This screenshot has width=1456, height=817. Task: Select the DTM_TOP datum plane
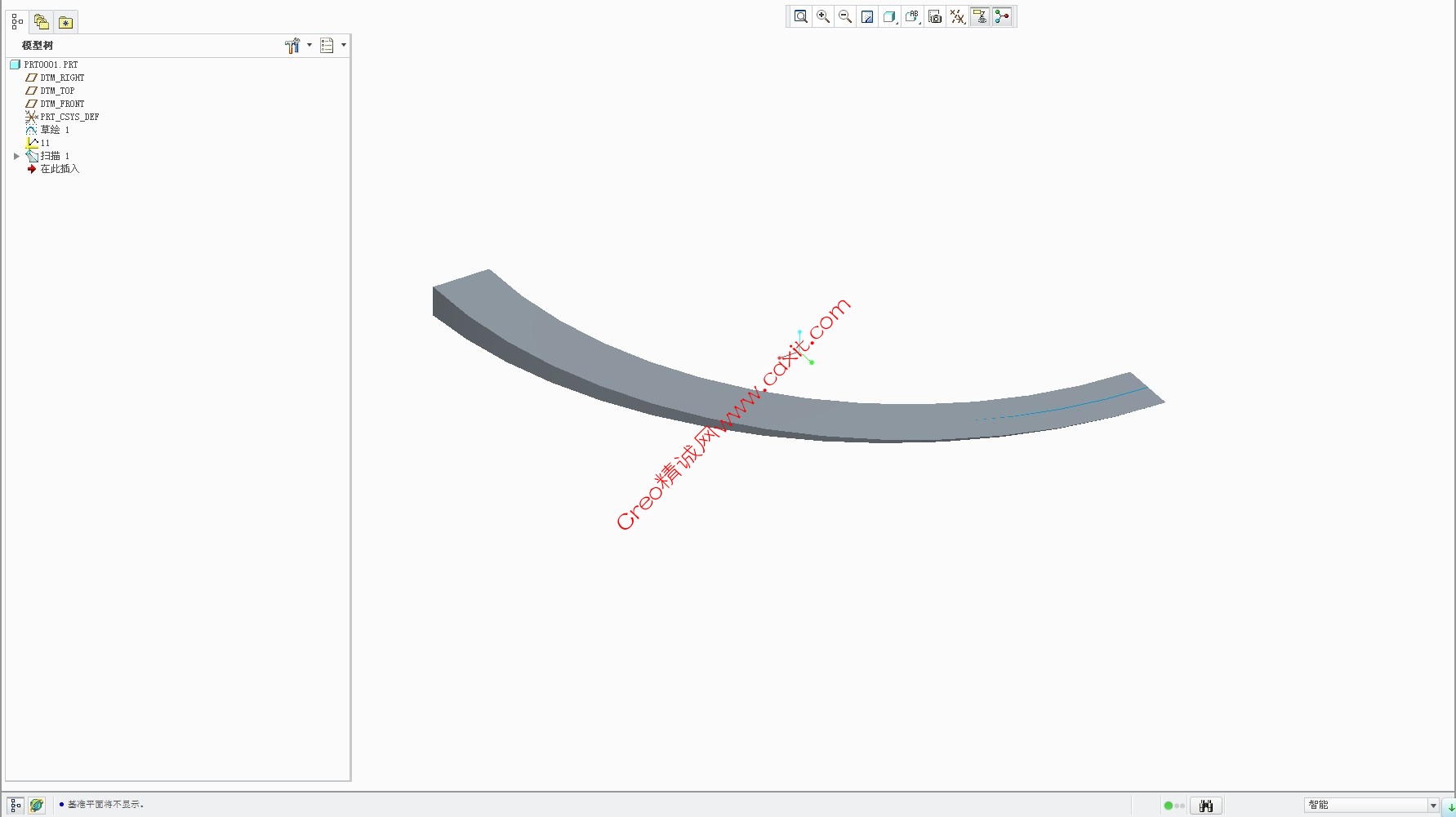[x=50, y=91]
